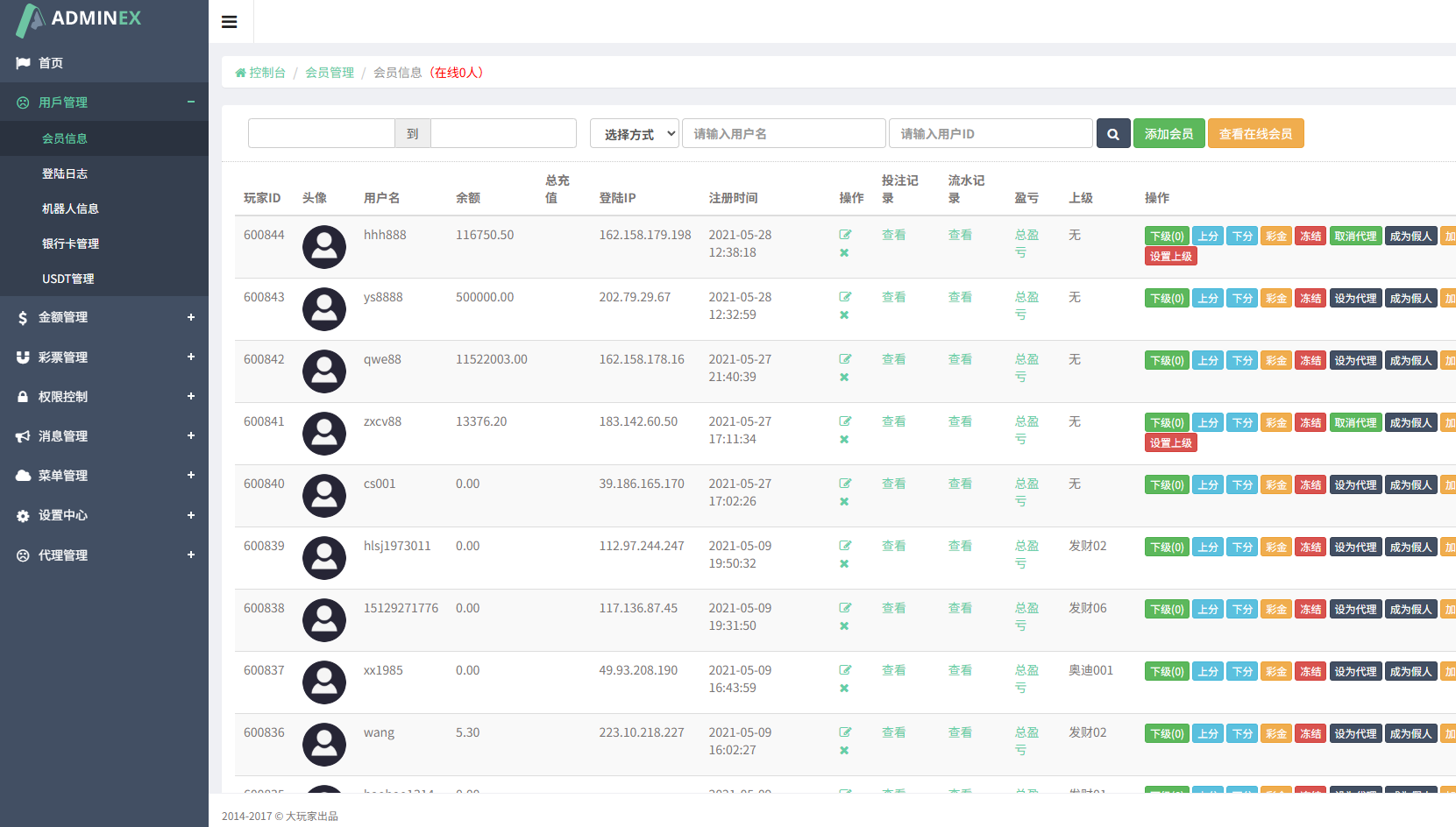The width and height of the screenshot is (1456, 827).
Task: Click 取消代理 toggle for hhh888
Action: 1355,237
